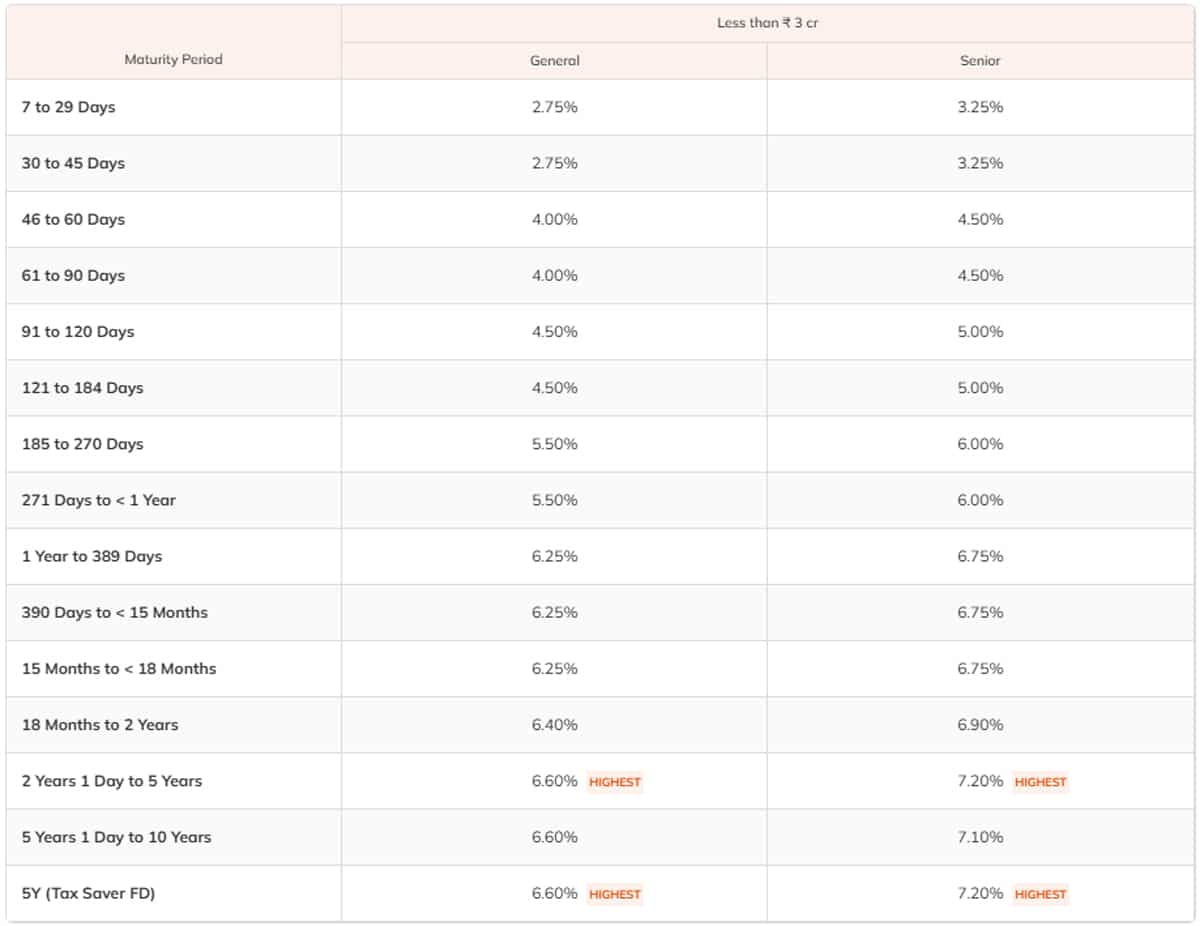
Task: Click HIGHEST badge beside Senior 7.20% 2 Years row
Action: pos(1040,782)
